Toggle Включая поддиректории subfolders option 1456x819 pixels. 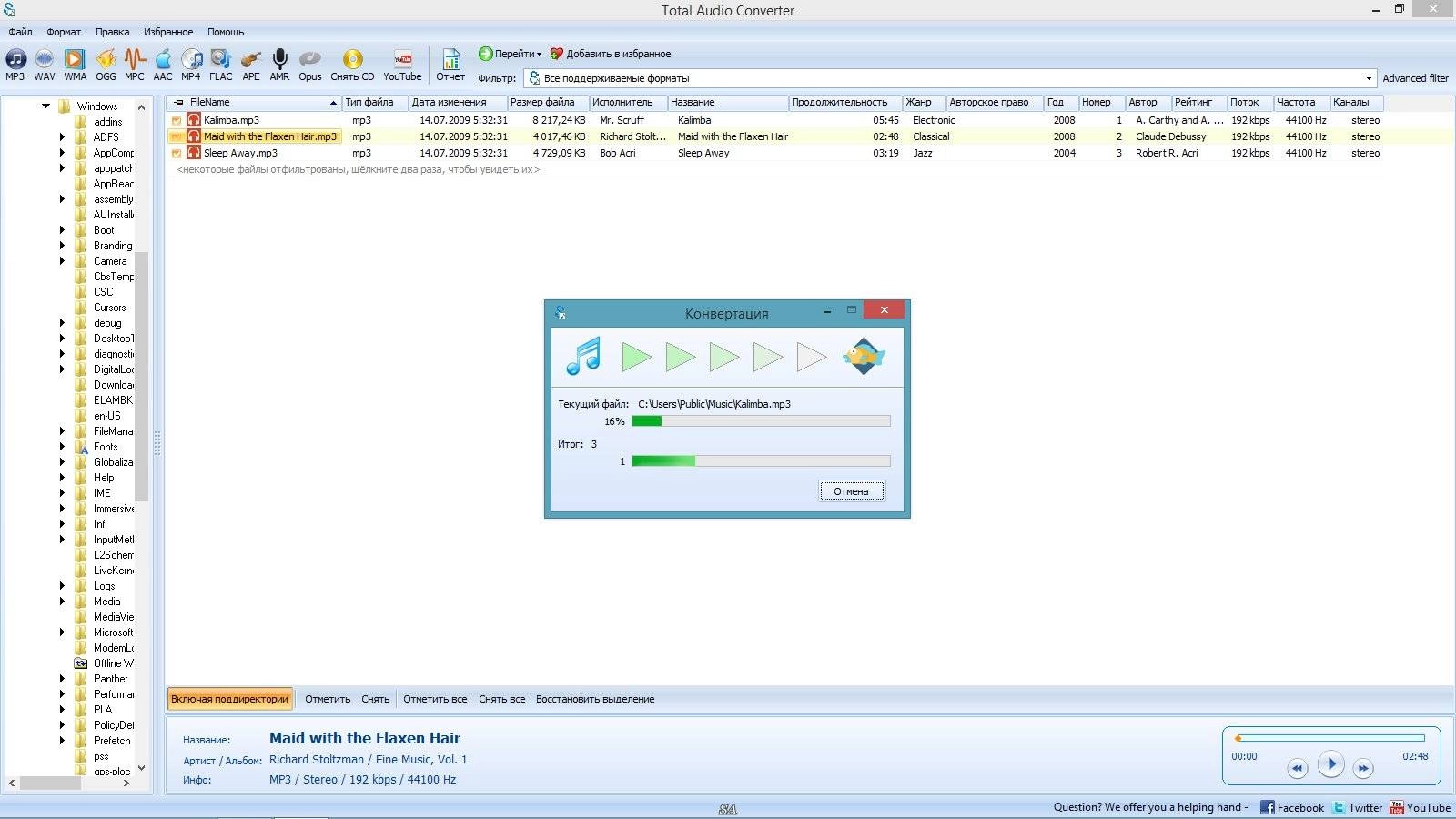point(230,699)
